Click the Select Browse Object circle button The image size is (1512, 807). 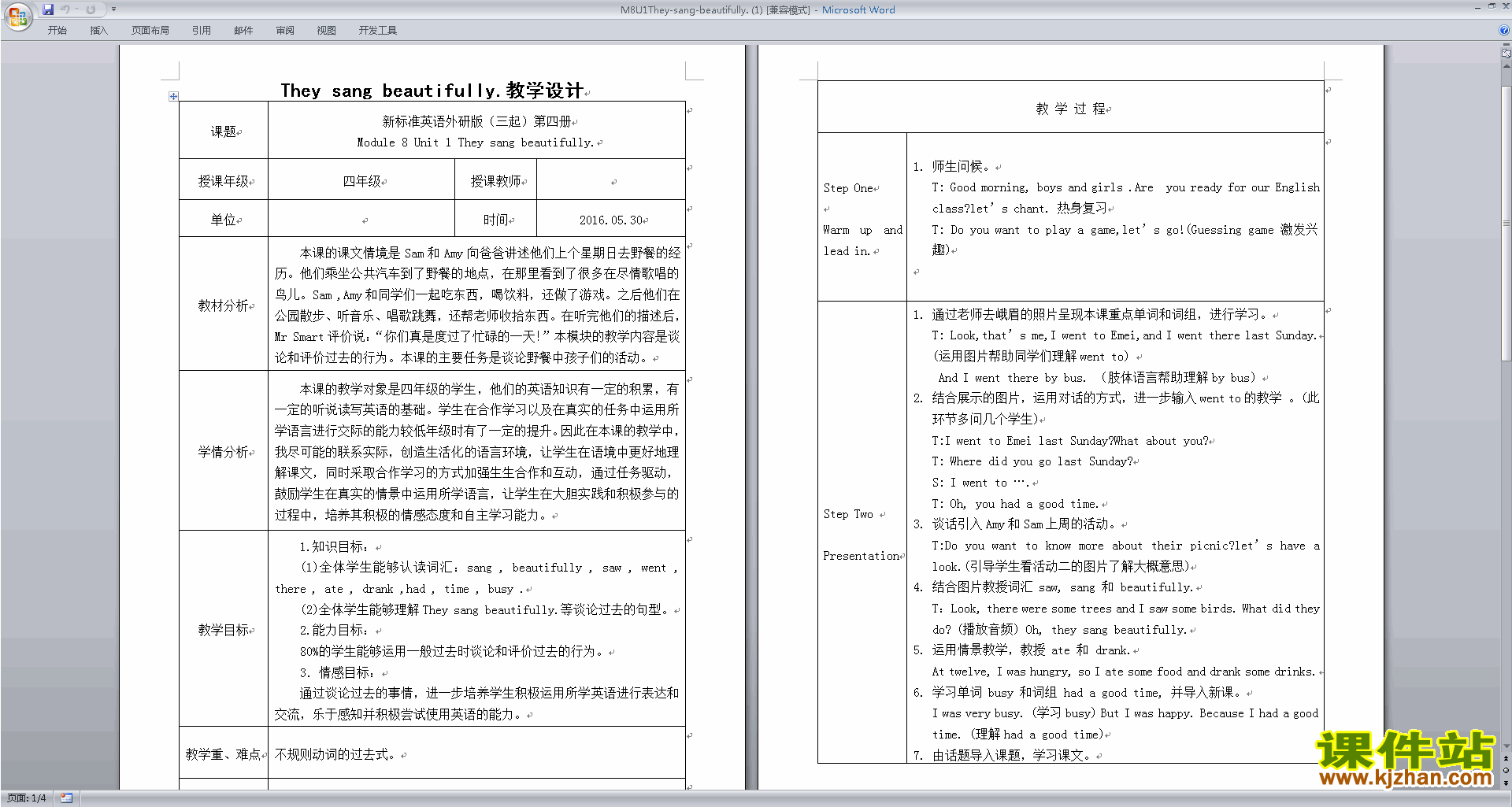tap(1506, 771)
